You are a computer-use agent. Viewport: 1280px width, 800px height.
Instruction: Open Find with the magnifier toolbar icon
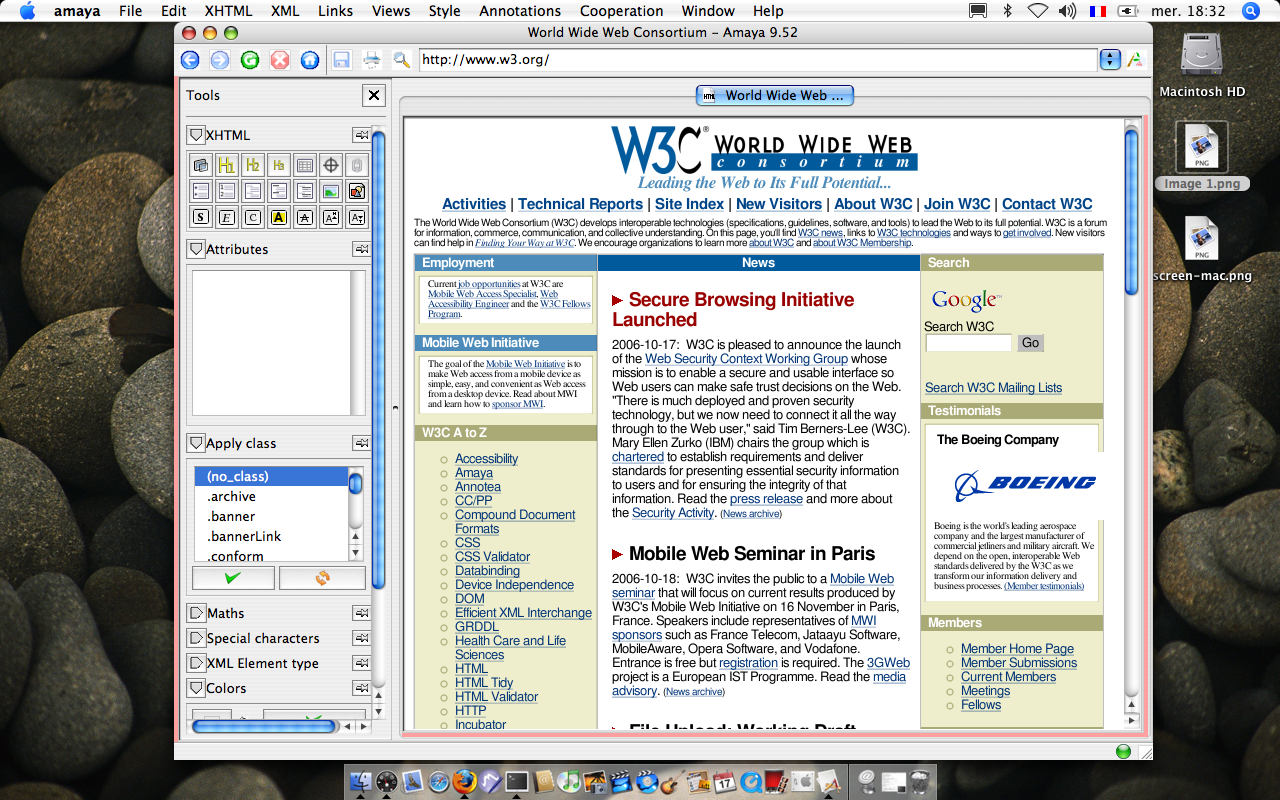401,60
